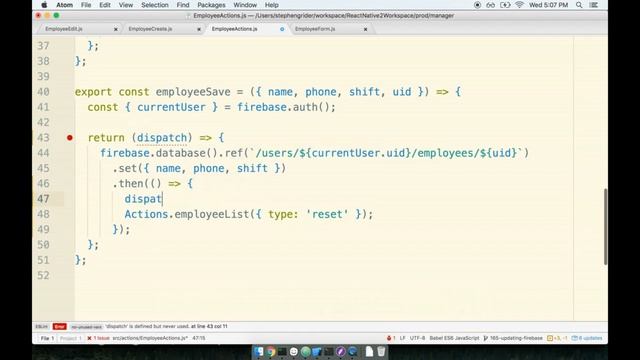The width and height of the screenshot is (640, 360).
Task: Click the red lint error dot on line 43
Action: (70, 138)
